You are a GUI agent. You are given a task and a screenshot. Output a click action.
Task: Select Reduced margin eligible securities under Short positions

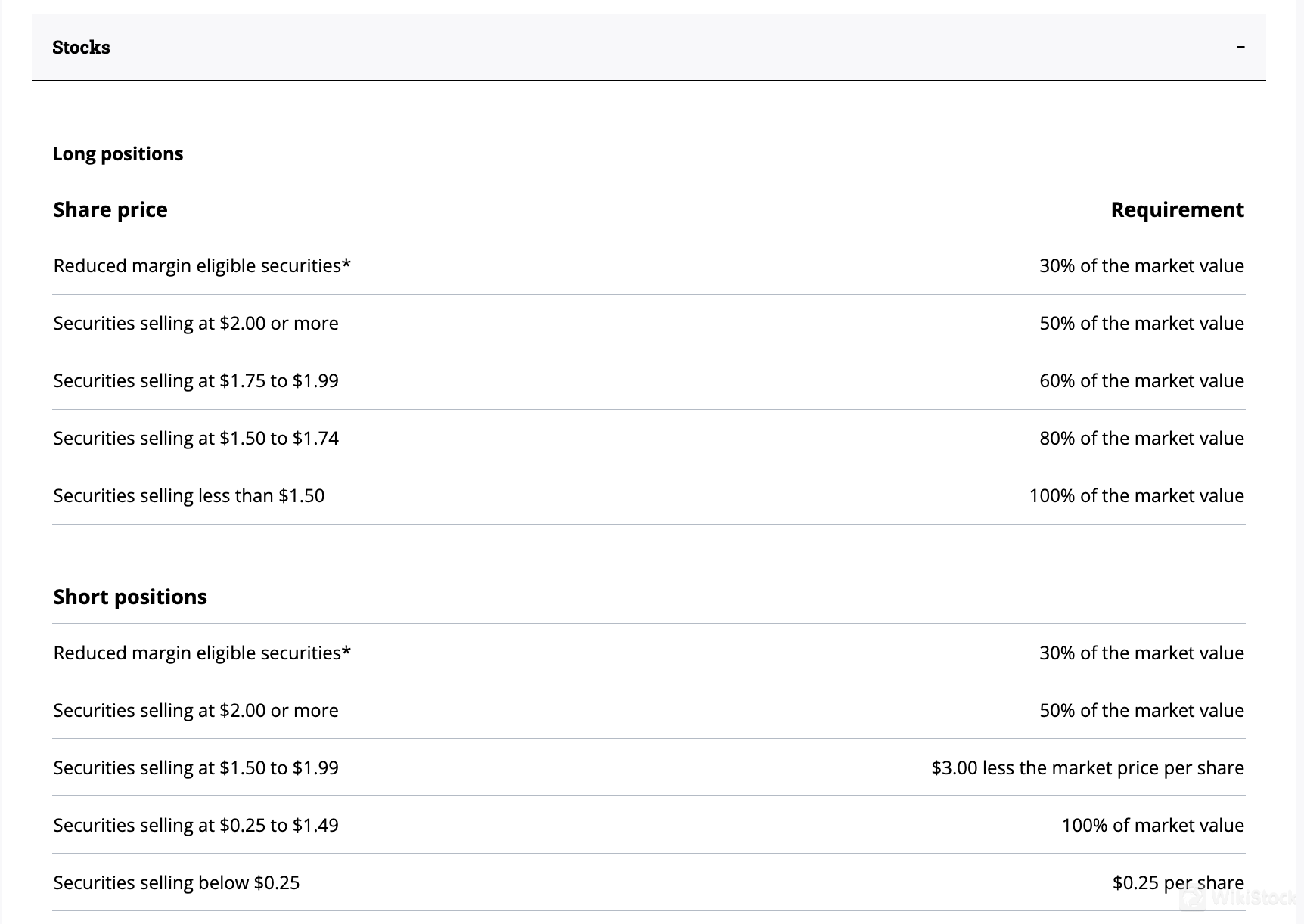point(202,653)
